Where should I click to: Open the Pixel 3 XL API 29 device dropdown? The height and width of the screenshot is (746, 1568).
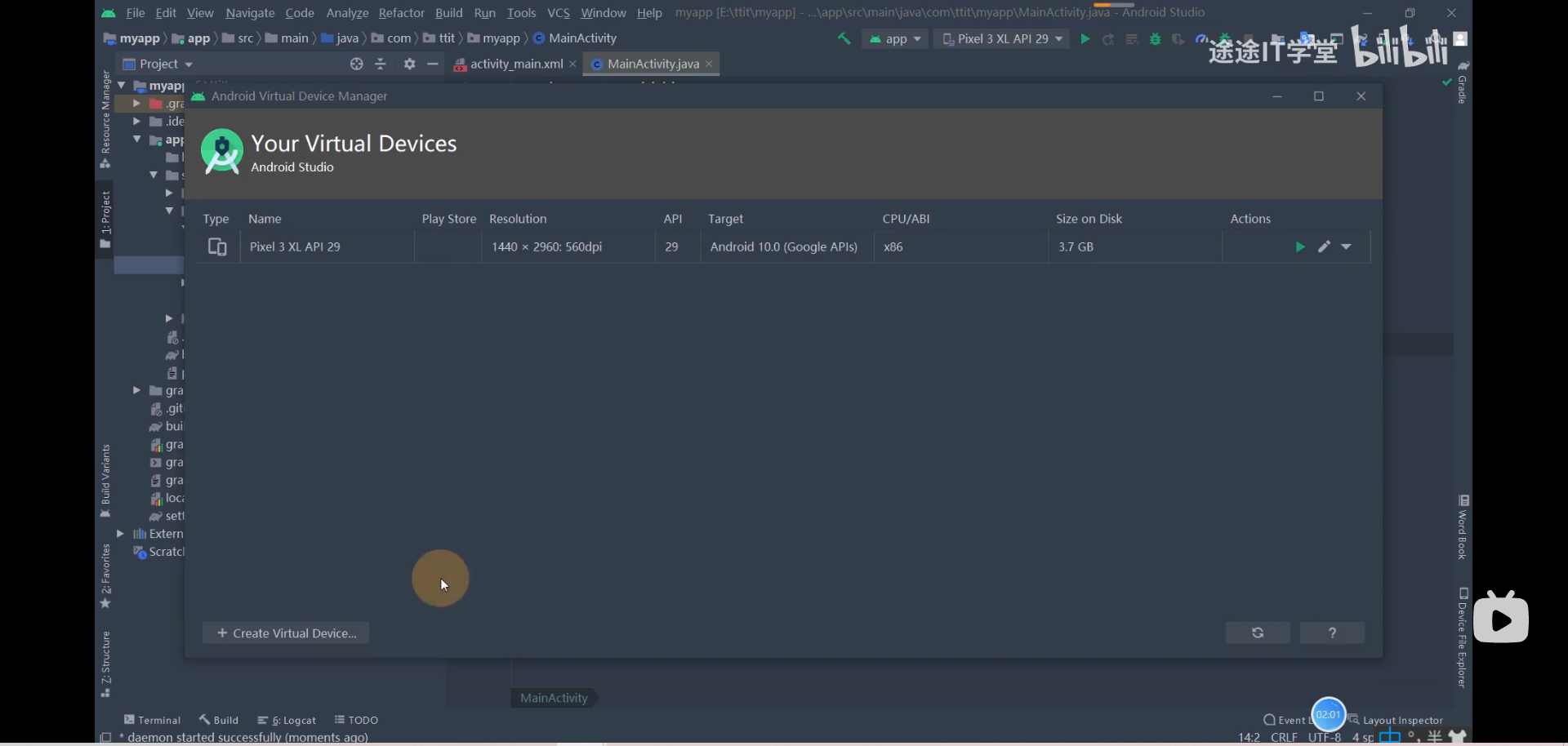pos(1001,38)
